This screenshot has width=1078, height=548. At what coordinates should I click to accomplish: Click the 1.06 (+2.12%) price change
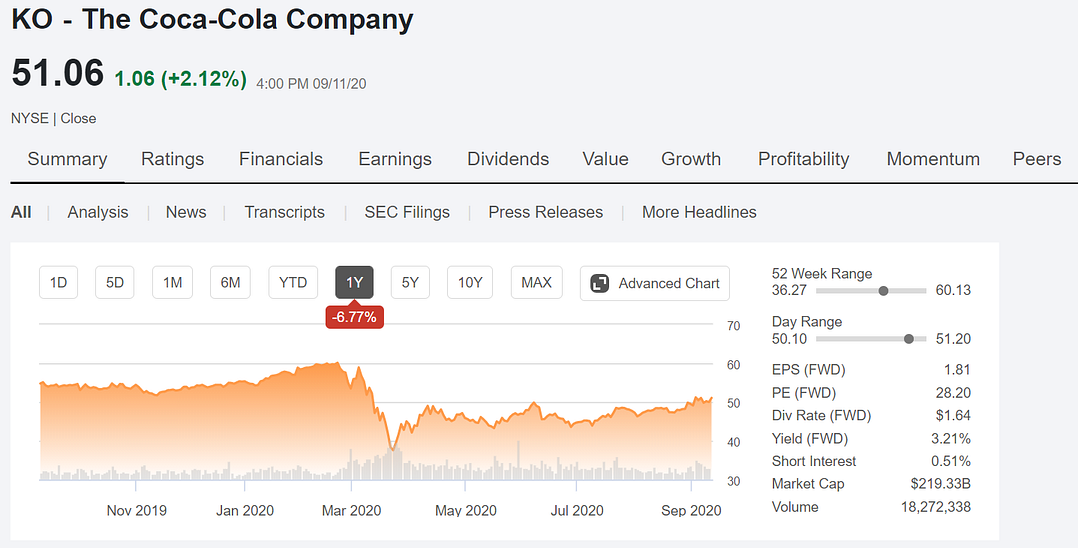coord(180,79)
